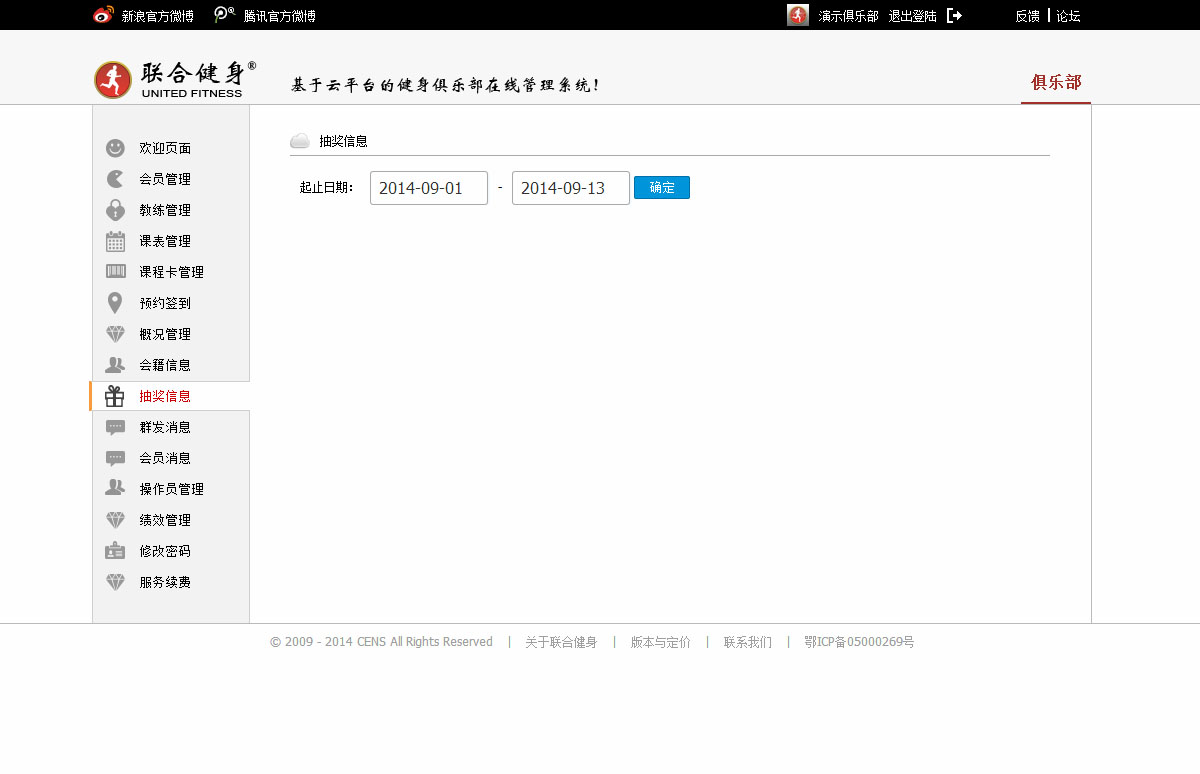The height and width of the screenshot is (774, 1200).
Task: Click the smiley icon beside 欢迎页面
Action: (x=115, y=148)
